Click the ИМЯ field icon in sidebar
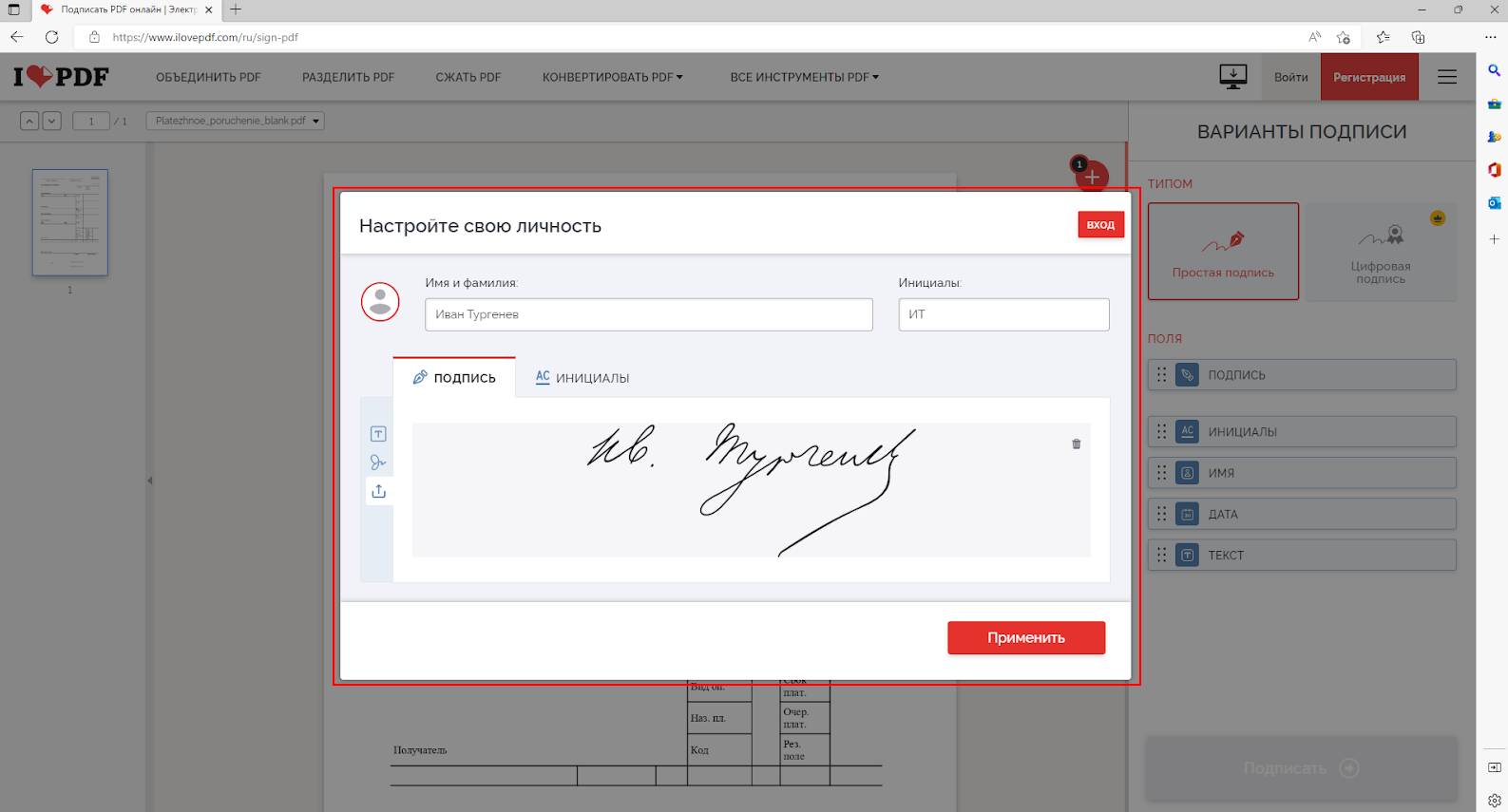Image resolution: width=1508 pixels, height=812 pixels. pyautogui.click(x=1187, y=473)
